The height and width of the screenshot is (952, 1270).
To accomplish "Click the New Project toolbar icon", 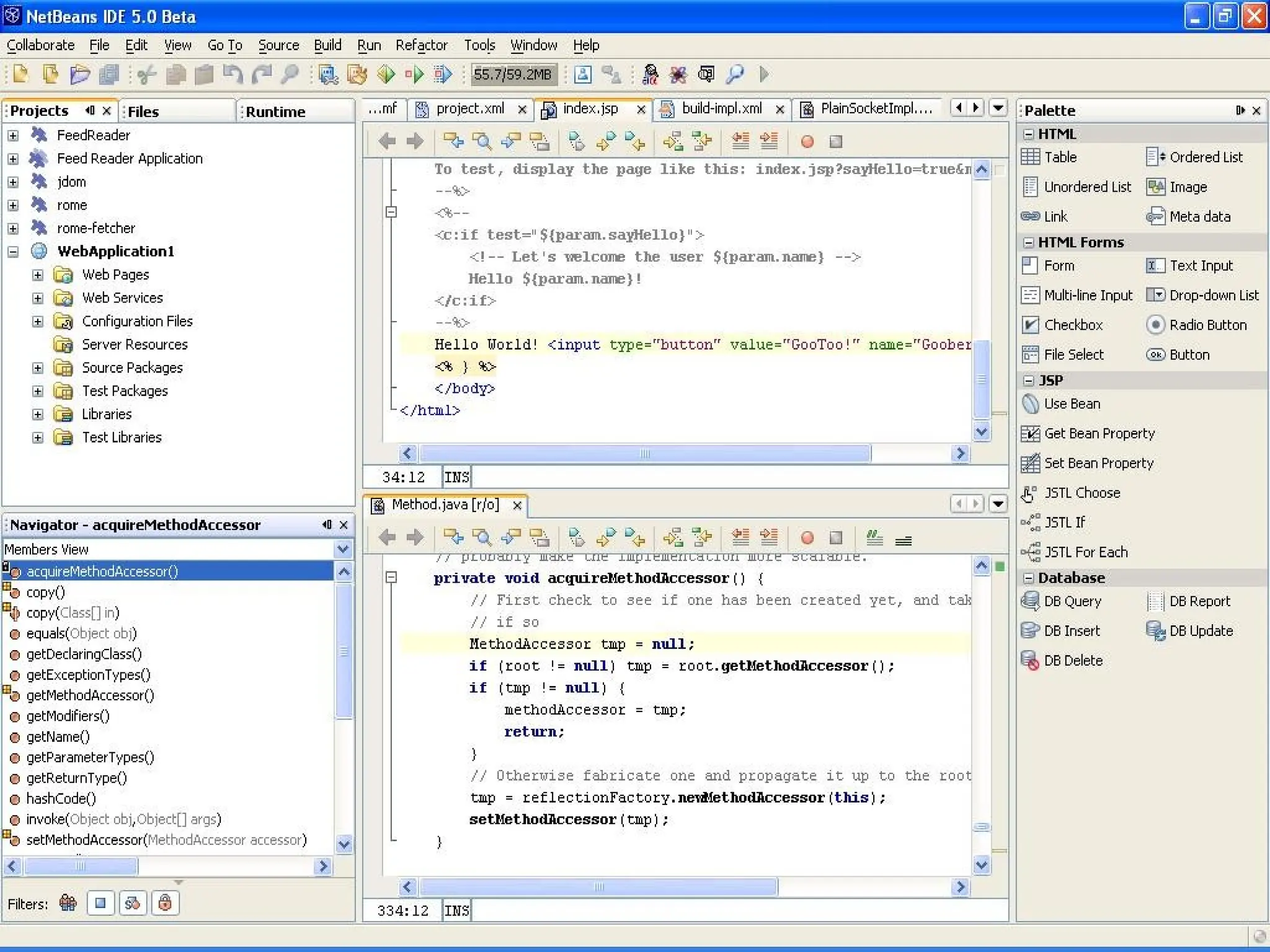I will pos(50,75).
